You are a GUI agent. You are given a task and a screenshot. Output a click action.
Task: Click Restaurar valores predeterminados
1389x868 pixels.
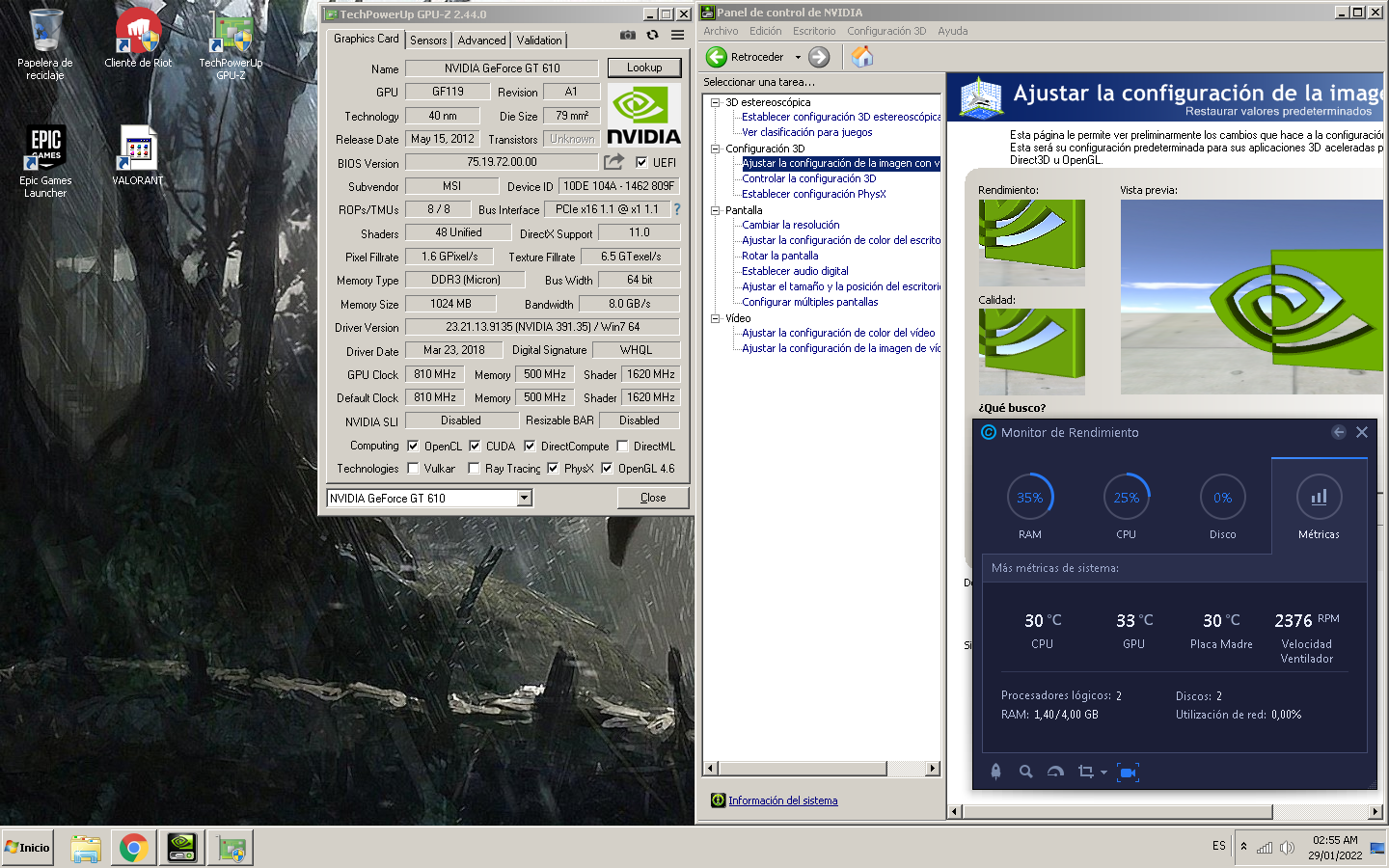pyautogui.click(x=1278, y=112)
